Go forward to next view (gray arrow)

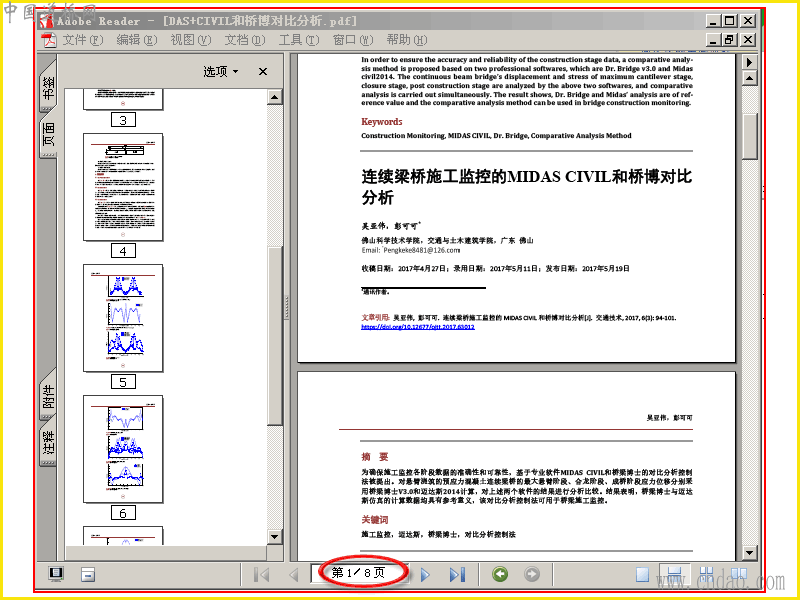532,574
